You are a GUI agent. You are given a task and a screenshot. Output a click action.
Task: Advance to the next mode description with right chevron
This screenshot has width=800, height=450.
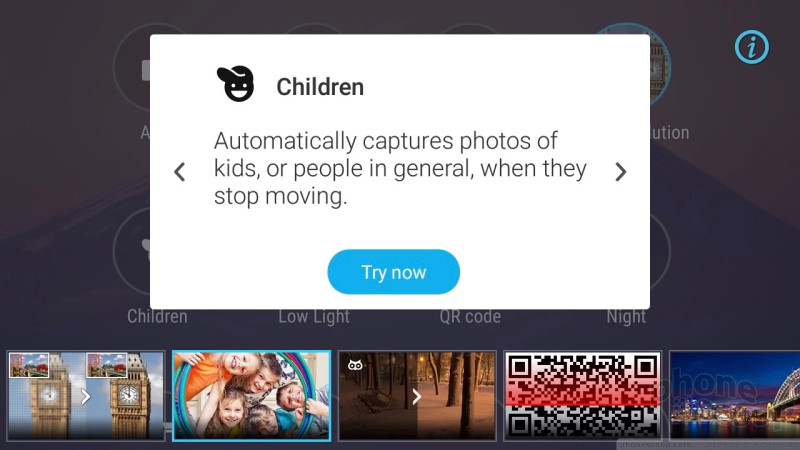tap(620, 172)
